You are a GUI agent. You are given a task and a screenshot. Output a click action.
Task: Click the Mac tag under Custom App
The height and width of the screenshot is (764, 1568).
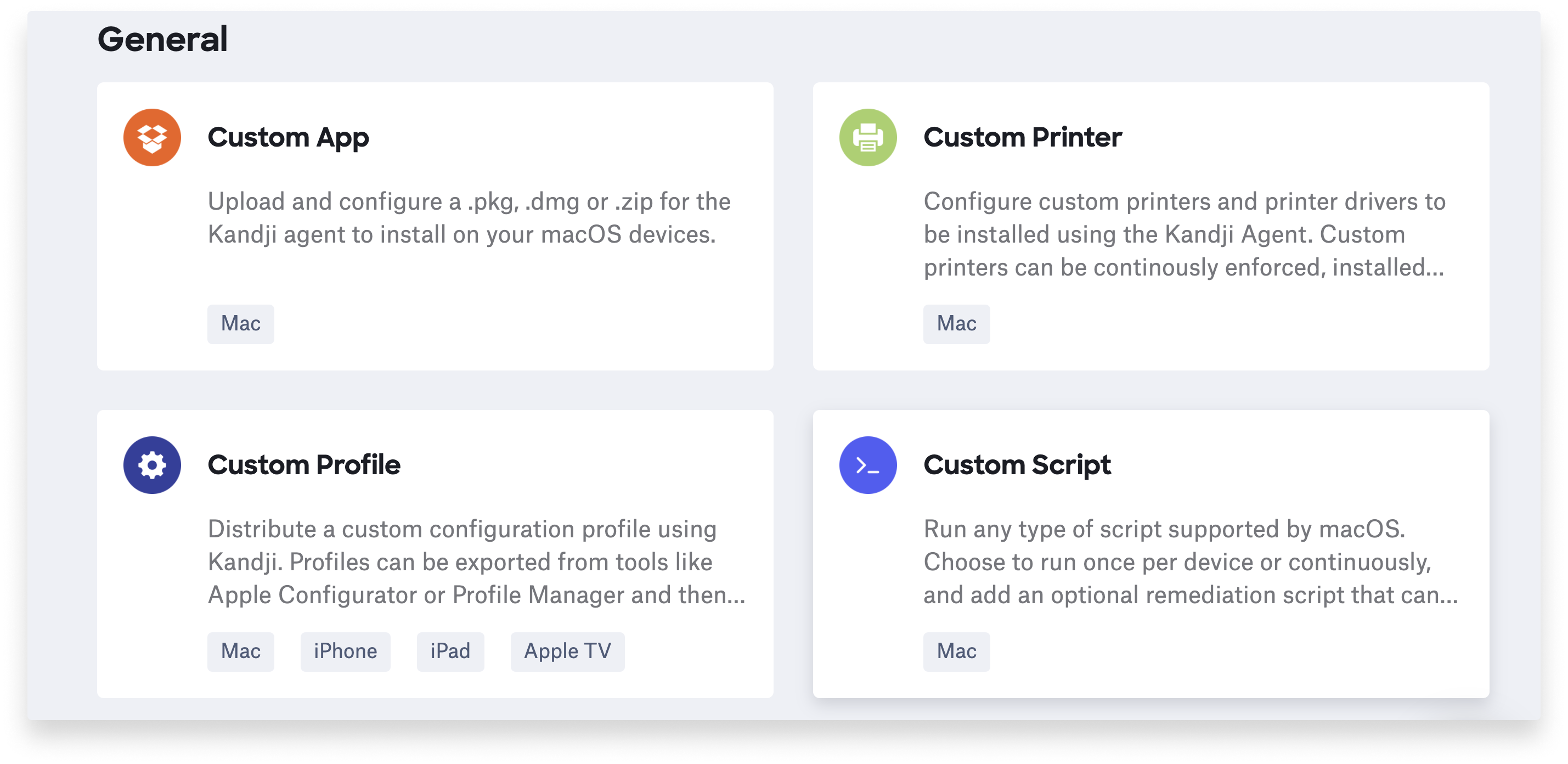[240, 324]
